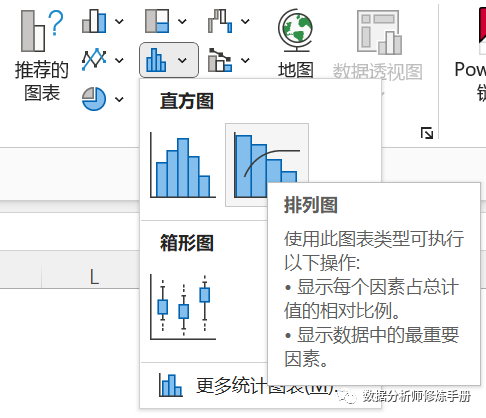Click the line chart insert icon
The height and width of the screenshot is (418, 486).
[x=94, y=60]
